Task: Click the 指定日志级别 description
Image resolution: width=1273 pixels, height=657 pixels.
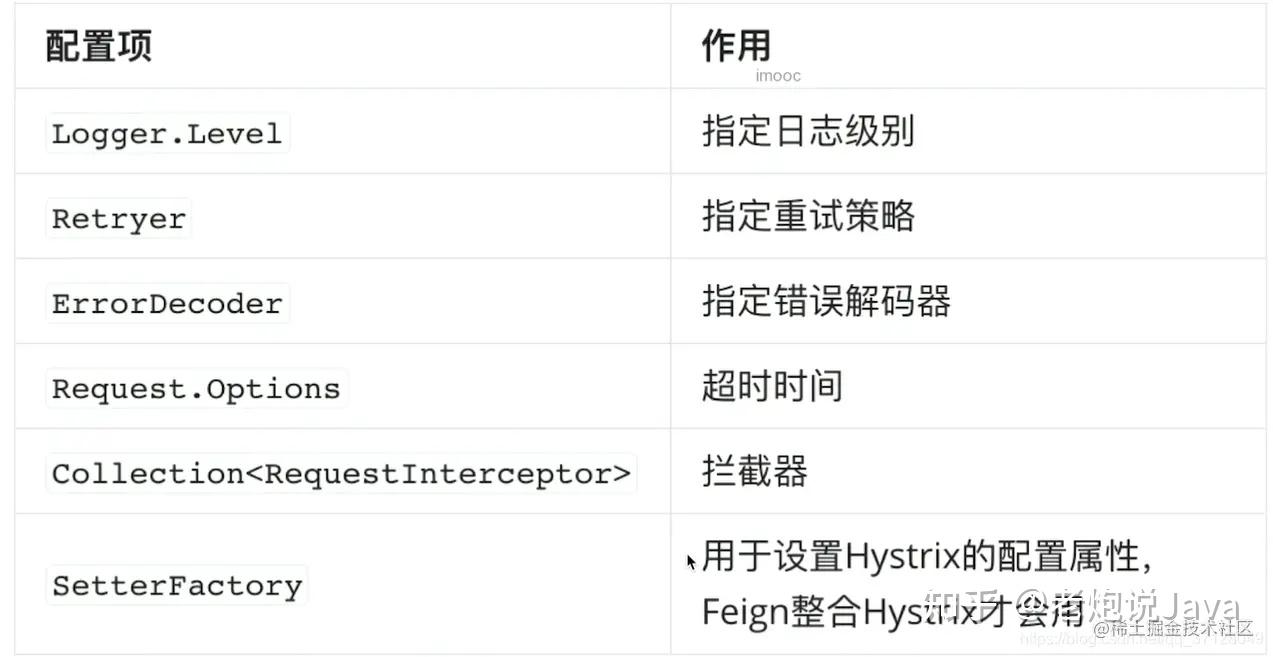Action: coord(808,132)
